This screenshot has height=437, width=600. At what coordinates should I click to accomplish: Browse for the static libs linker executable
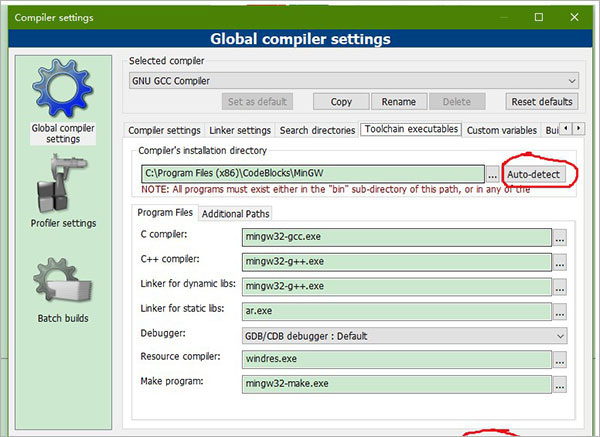[560, 311]
